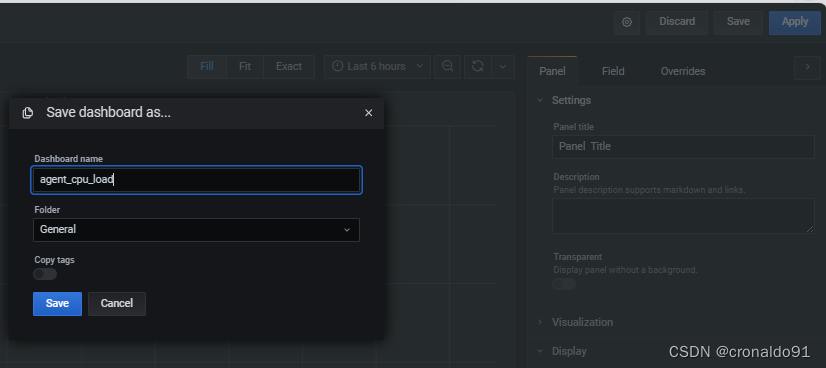Open dashboard settings gear icon
826x368 pixels.
click(627, 23)
